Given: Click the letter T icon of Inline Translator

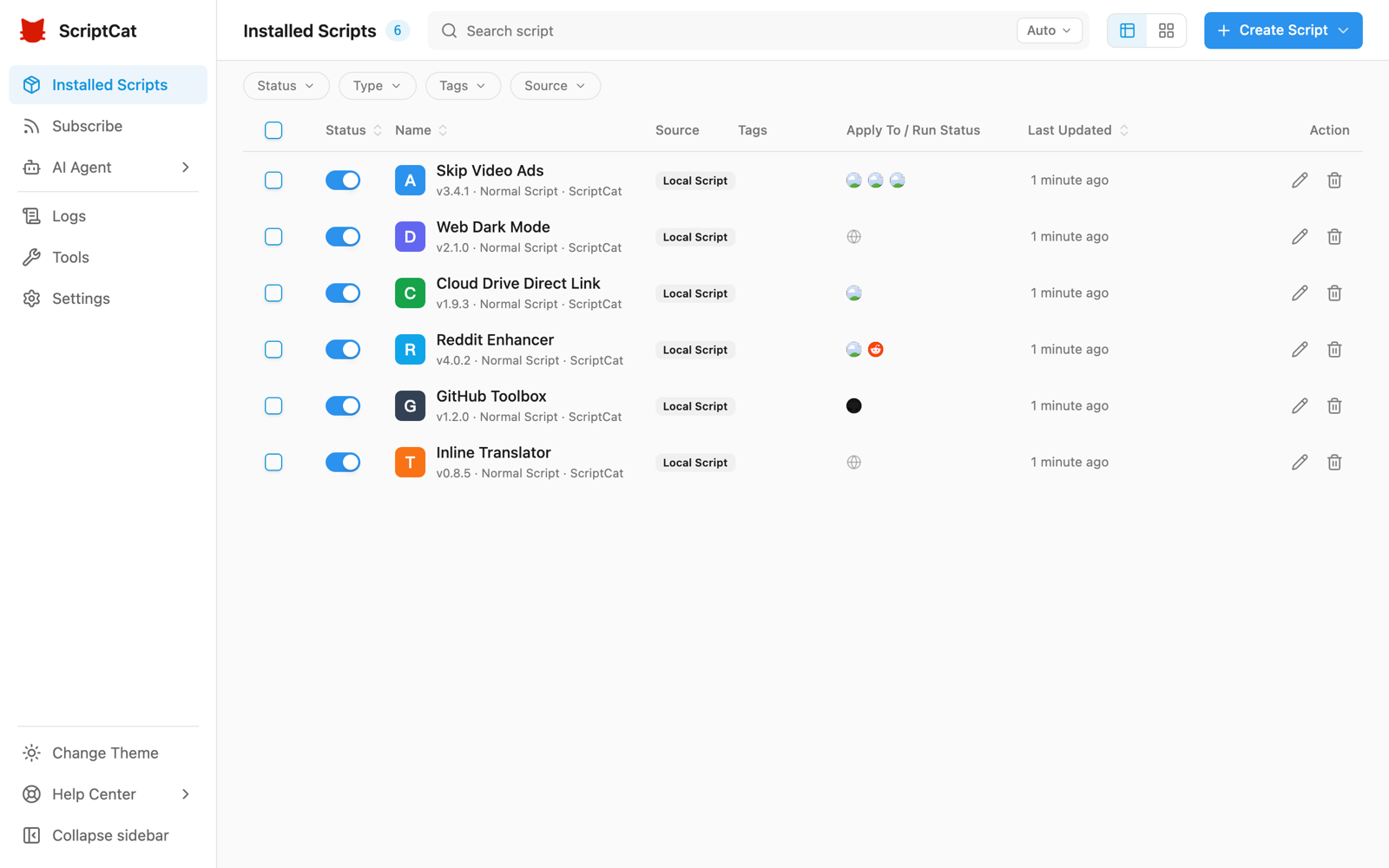Looking at the screenshot, I should [x=410, y=463].
